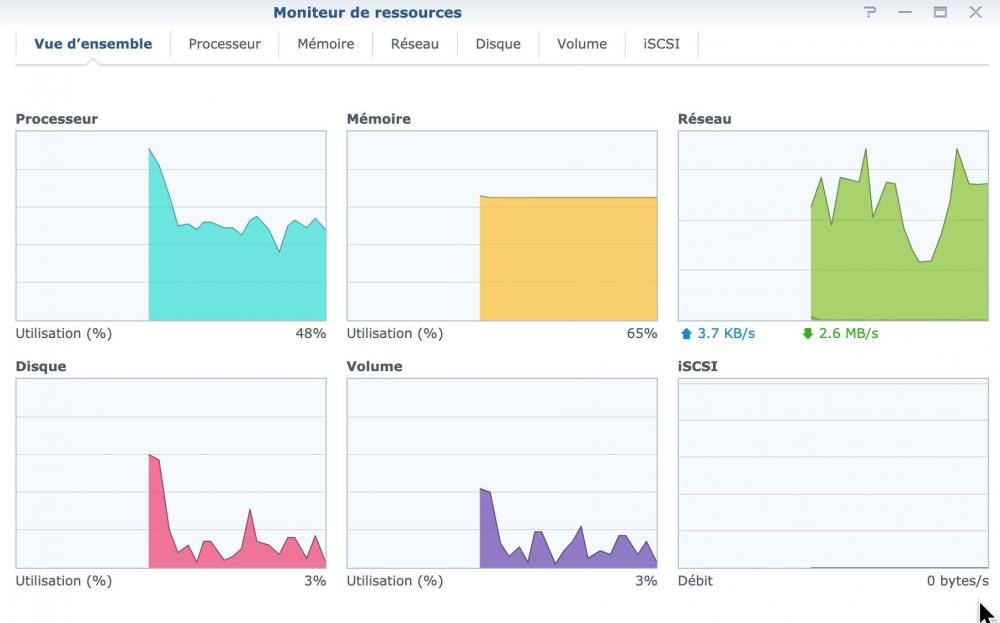1000x623 pixels.
Task: Click the 2.6 MB/s download rate text
Action: pyautogui.click(x=848, y=334)
